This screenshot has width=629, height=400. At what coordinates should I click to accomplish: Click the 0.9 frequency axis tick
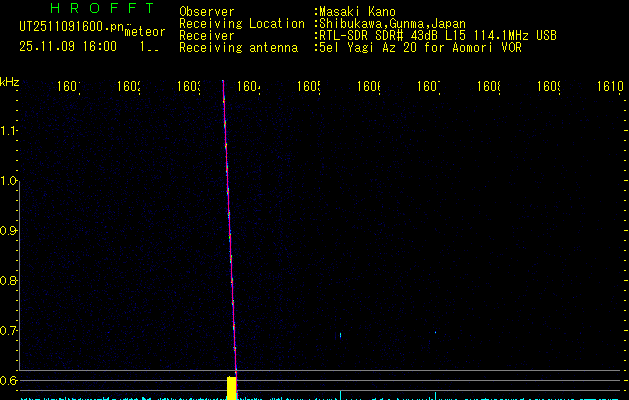[9, 231]
